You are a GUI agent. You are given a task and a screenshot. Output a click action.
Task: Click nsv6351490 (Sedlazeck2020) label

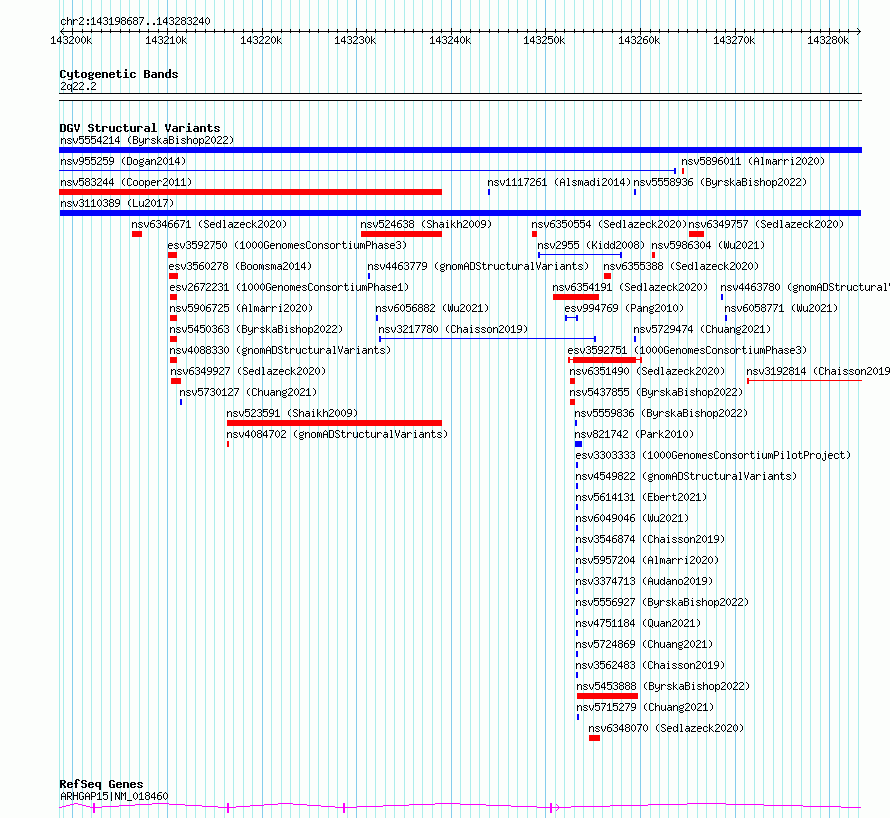coord(647,371)
